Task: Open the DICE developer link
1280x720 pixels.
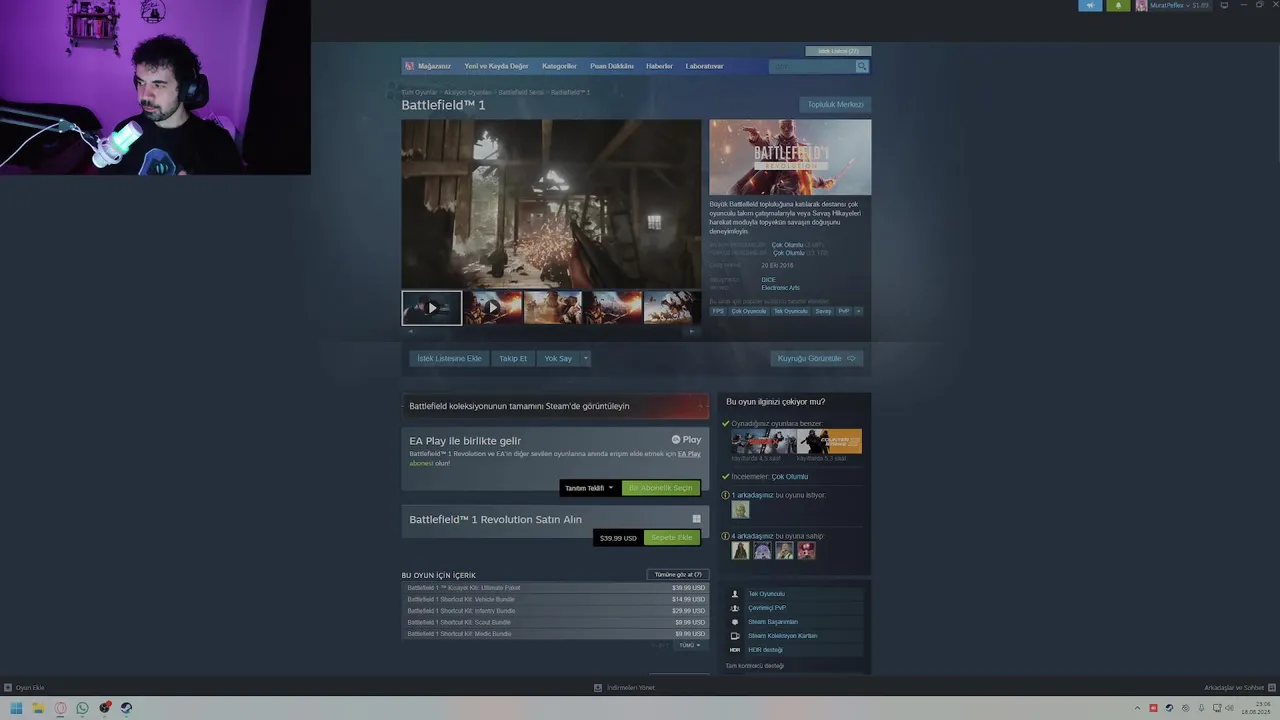Action: [768, 280]
